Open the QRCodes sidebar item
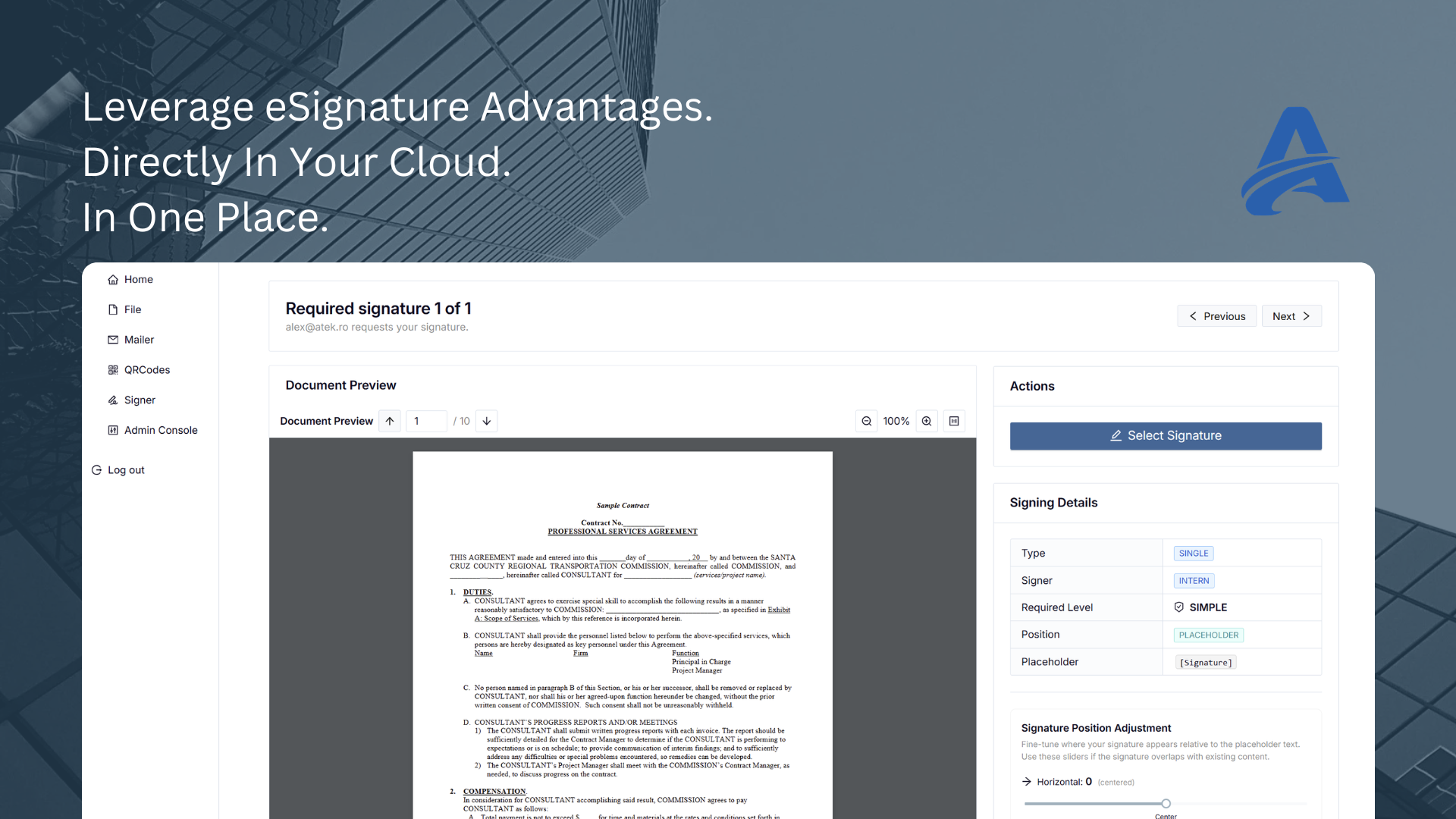Viewport: 1456px width, 819px height. (146, 370)
